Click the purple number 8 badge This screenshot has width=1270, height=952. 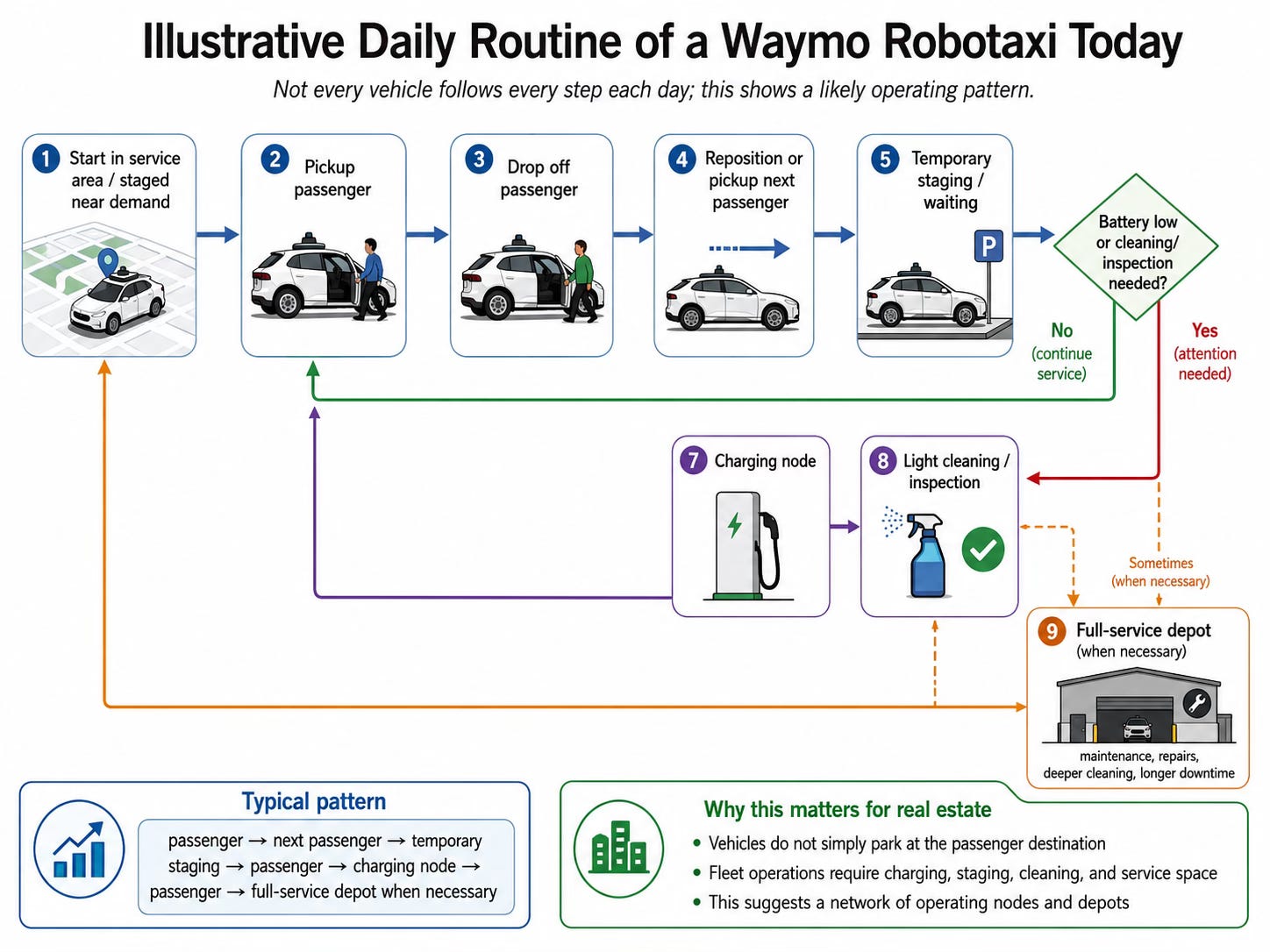[x=882, y=460]
